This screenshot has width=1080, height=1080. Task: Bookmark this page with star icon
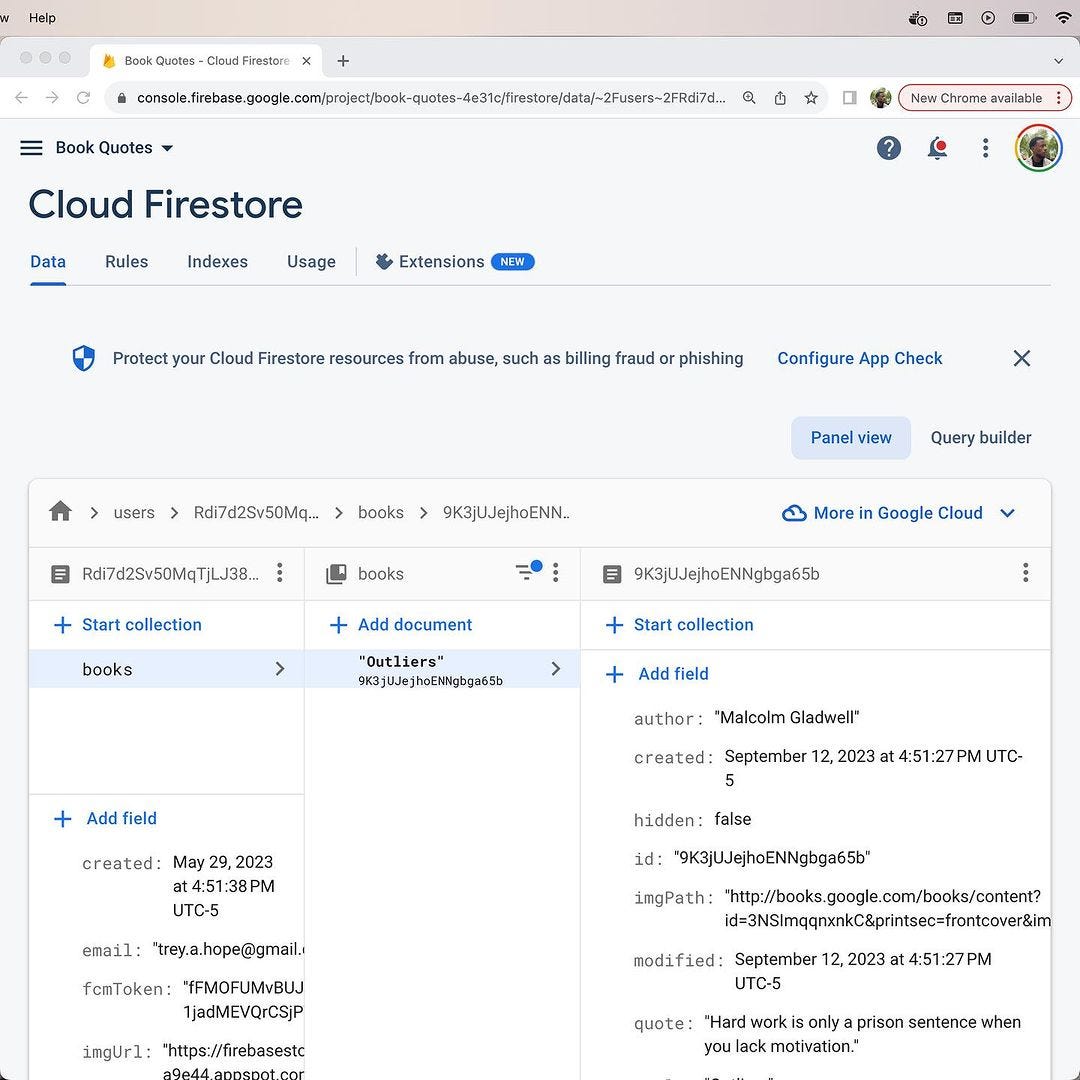[x=811, y=98]
